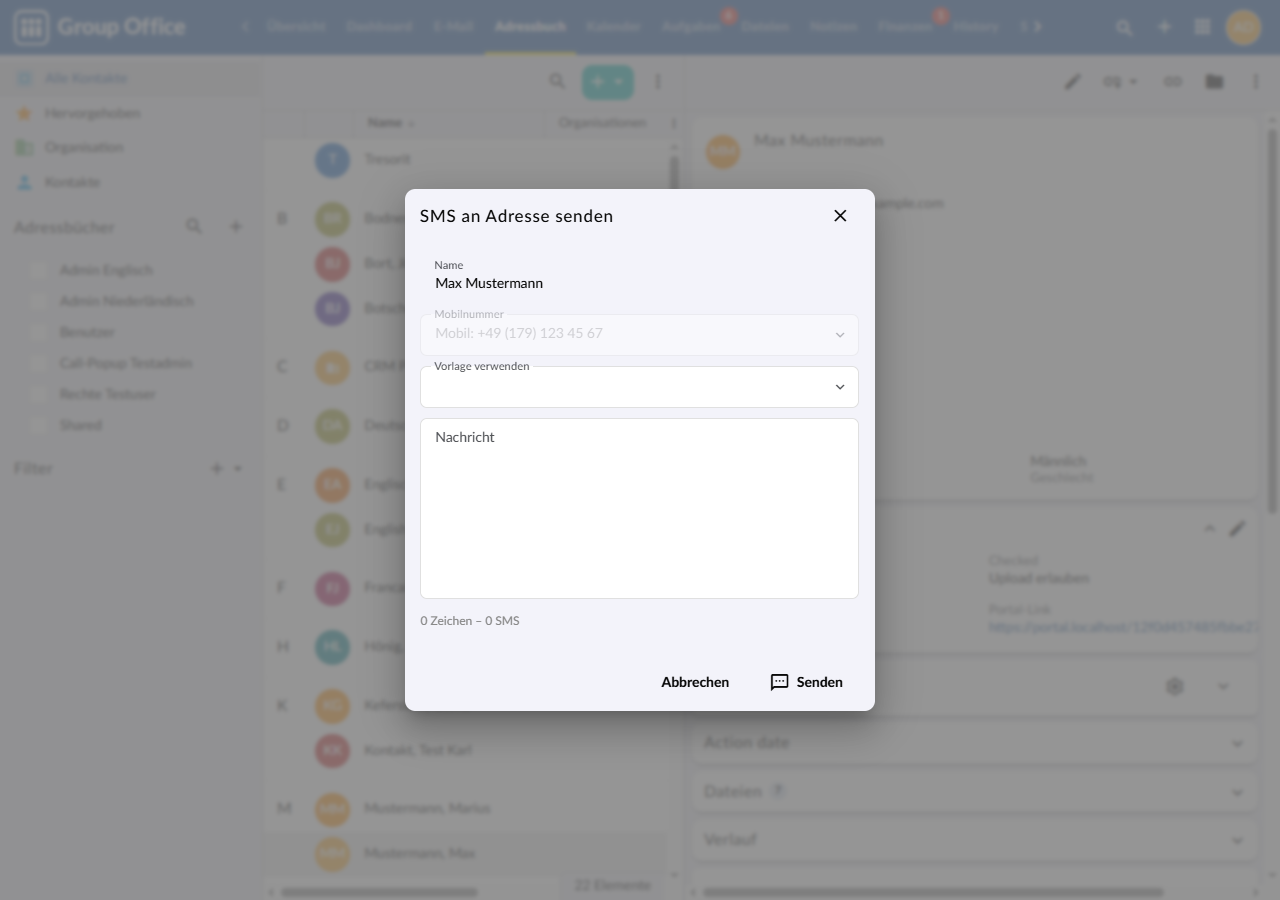
Task: Open the Aufgaben tab
Action: [691, 27]
